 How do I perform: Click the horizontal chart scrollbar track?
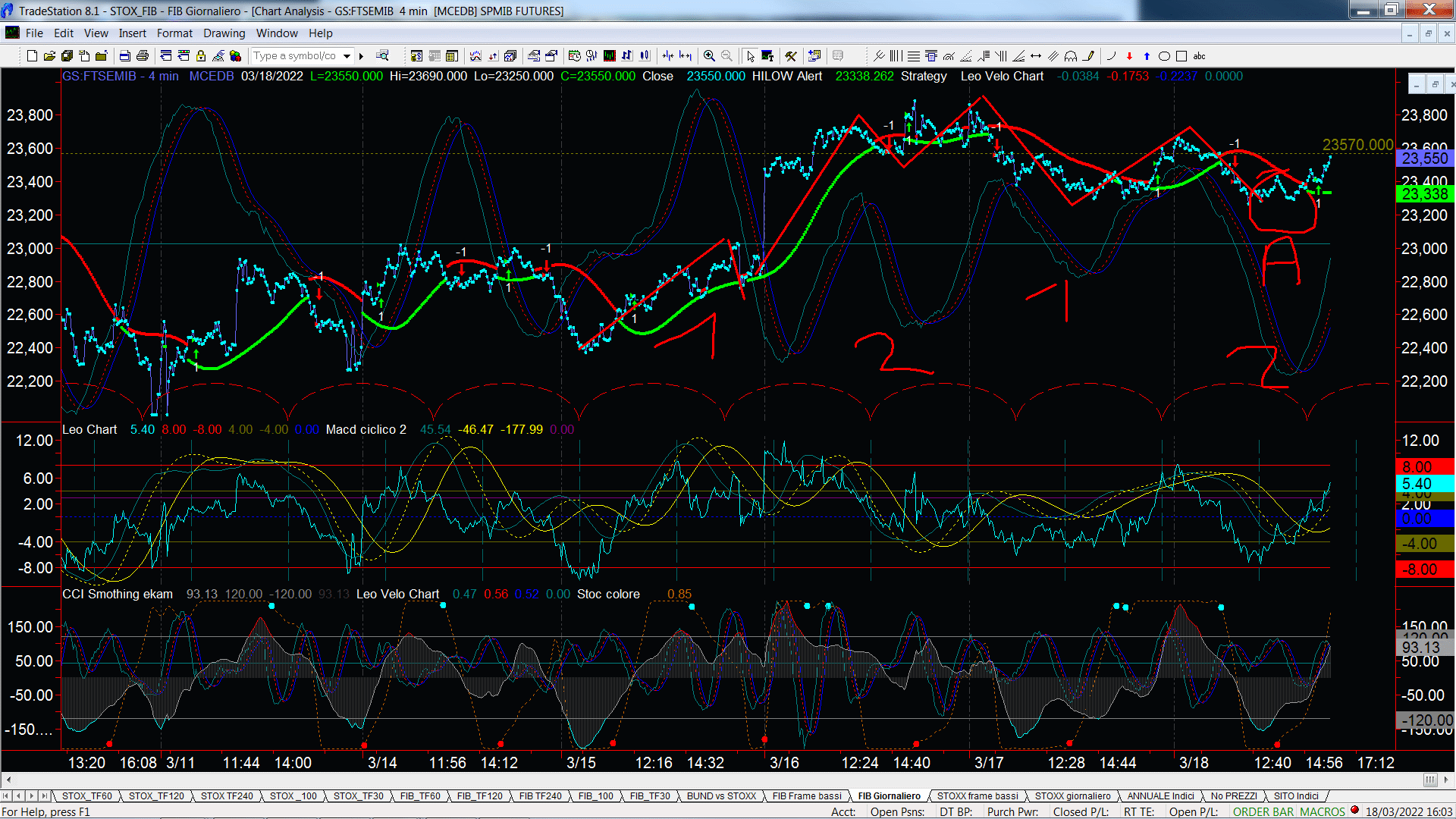pyautogui.click(x=720, y=780)
